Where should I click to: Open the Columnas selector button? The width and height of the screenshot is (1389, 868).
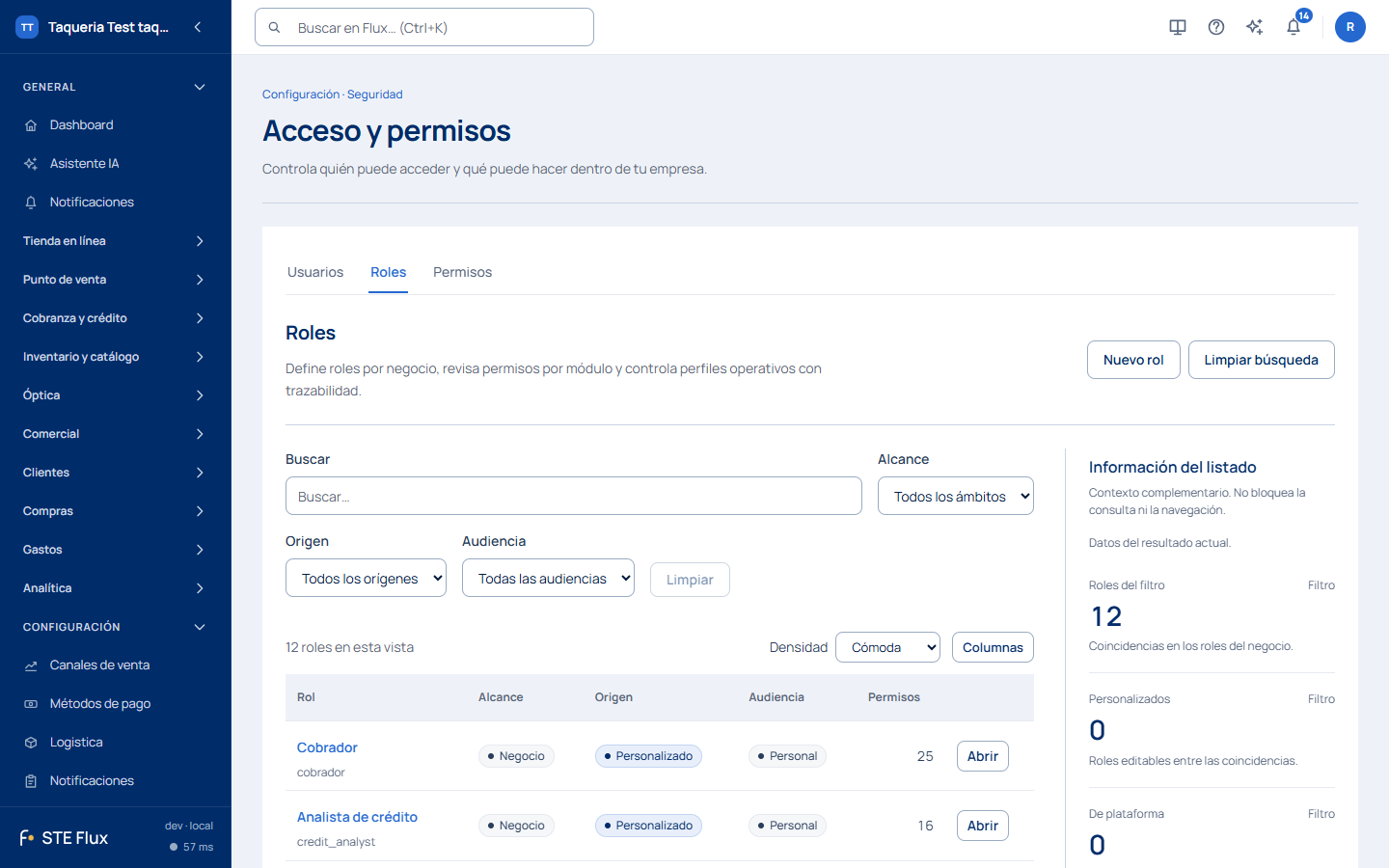pyautogui.click(x=993, y=647)
